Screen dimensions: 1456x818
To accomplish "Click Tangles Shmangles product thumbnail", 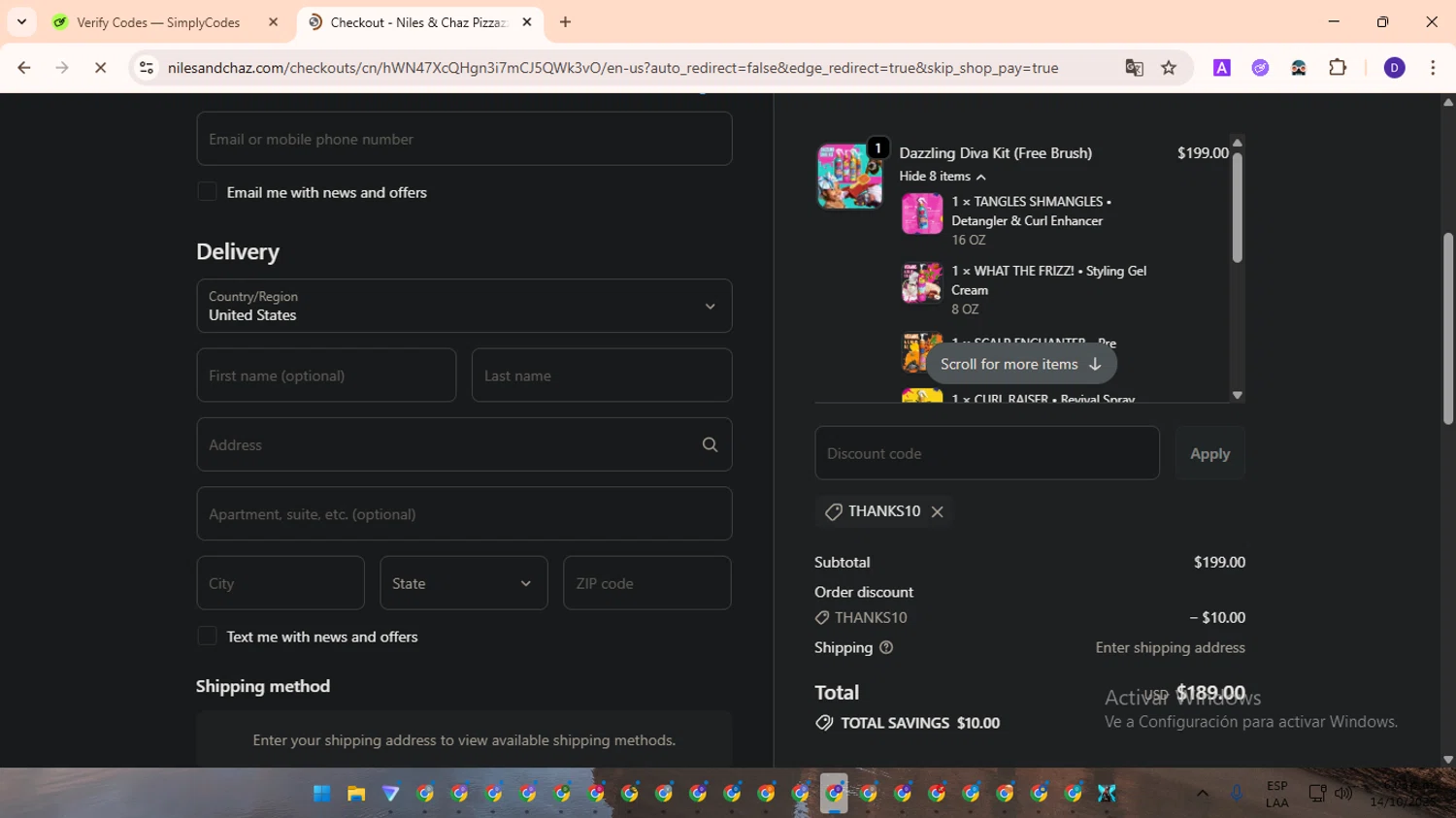I will [x=922, y=213].
